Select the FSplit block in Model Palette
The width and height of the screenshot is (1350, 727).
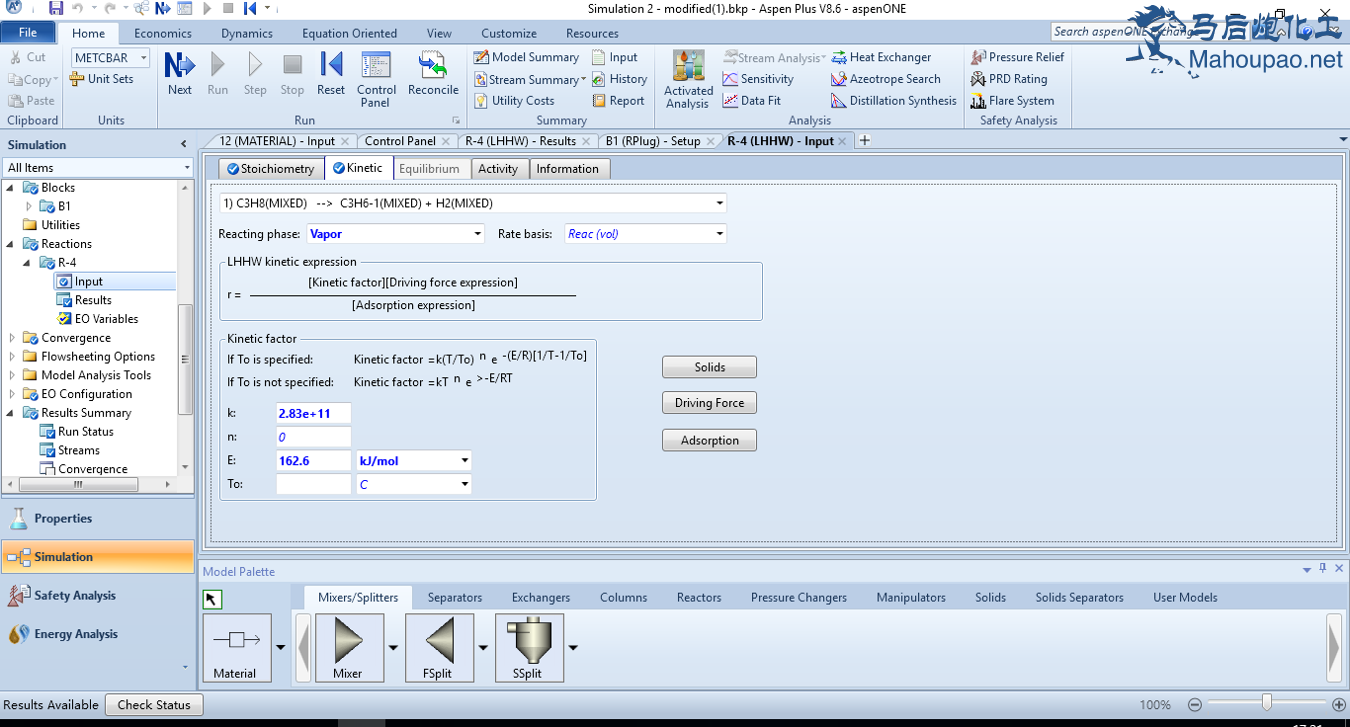pos(439,648)
